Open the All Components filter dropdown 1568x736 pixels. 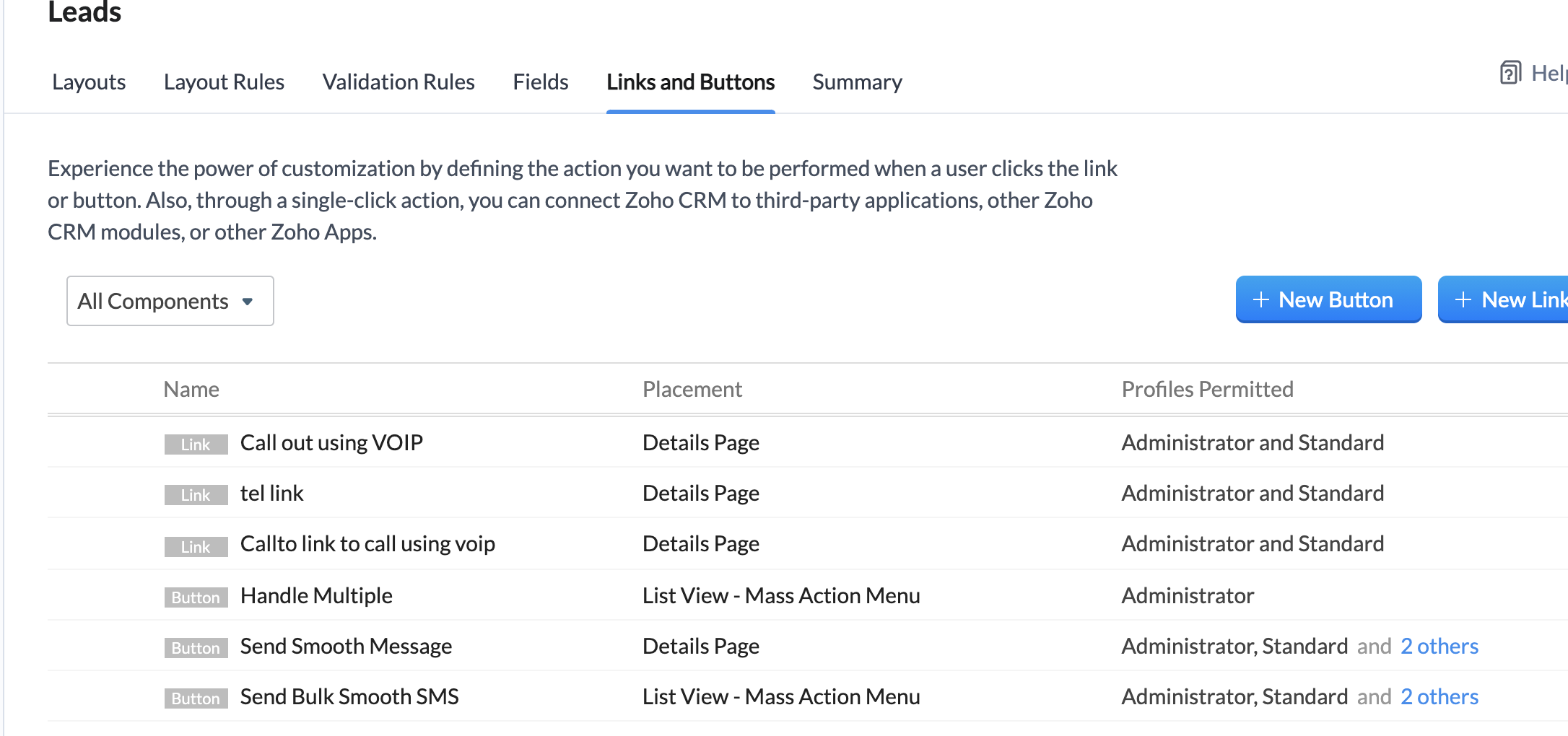(170, 301)
